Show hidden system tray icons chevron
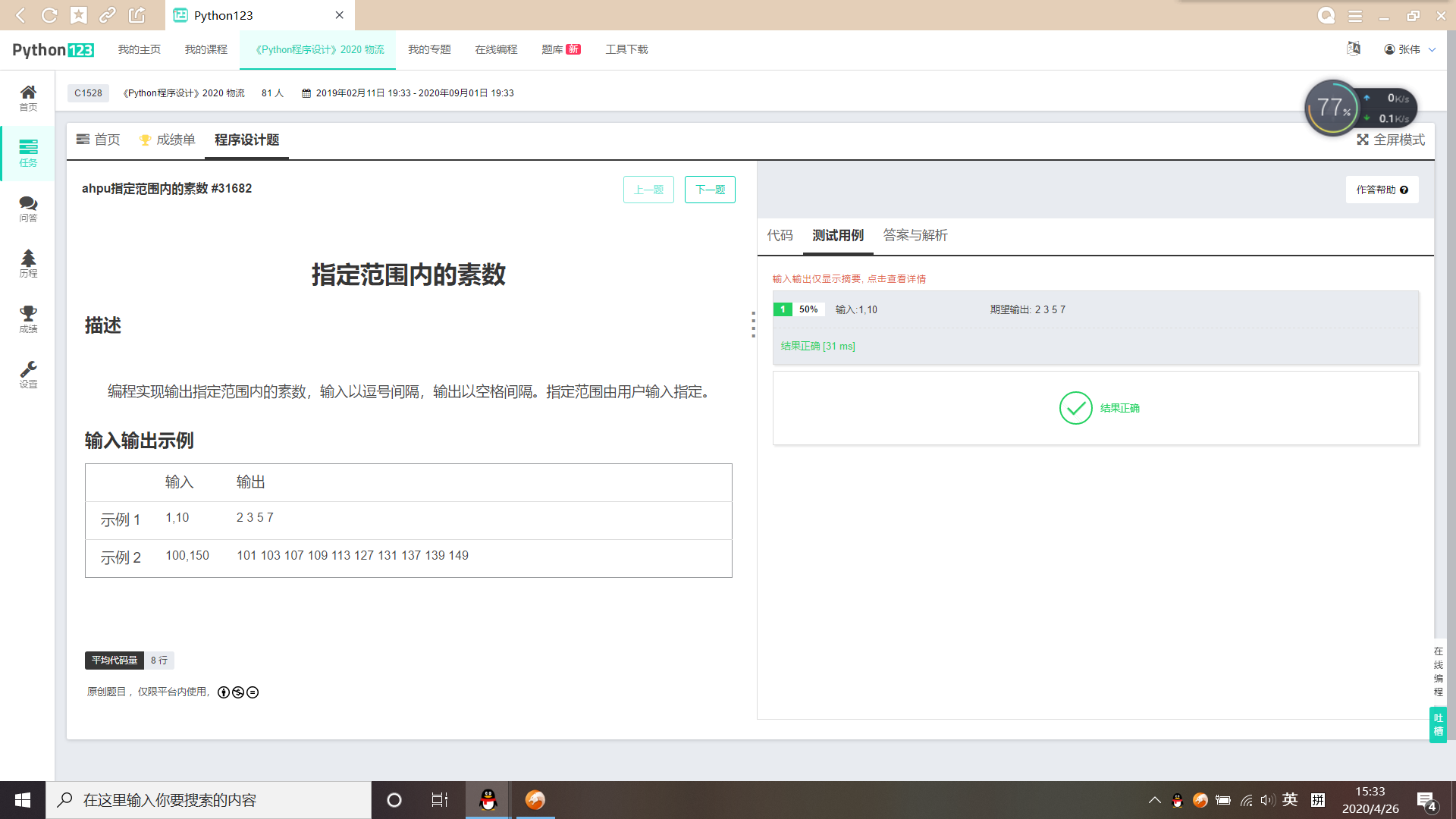 point(1154,800)
